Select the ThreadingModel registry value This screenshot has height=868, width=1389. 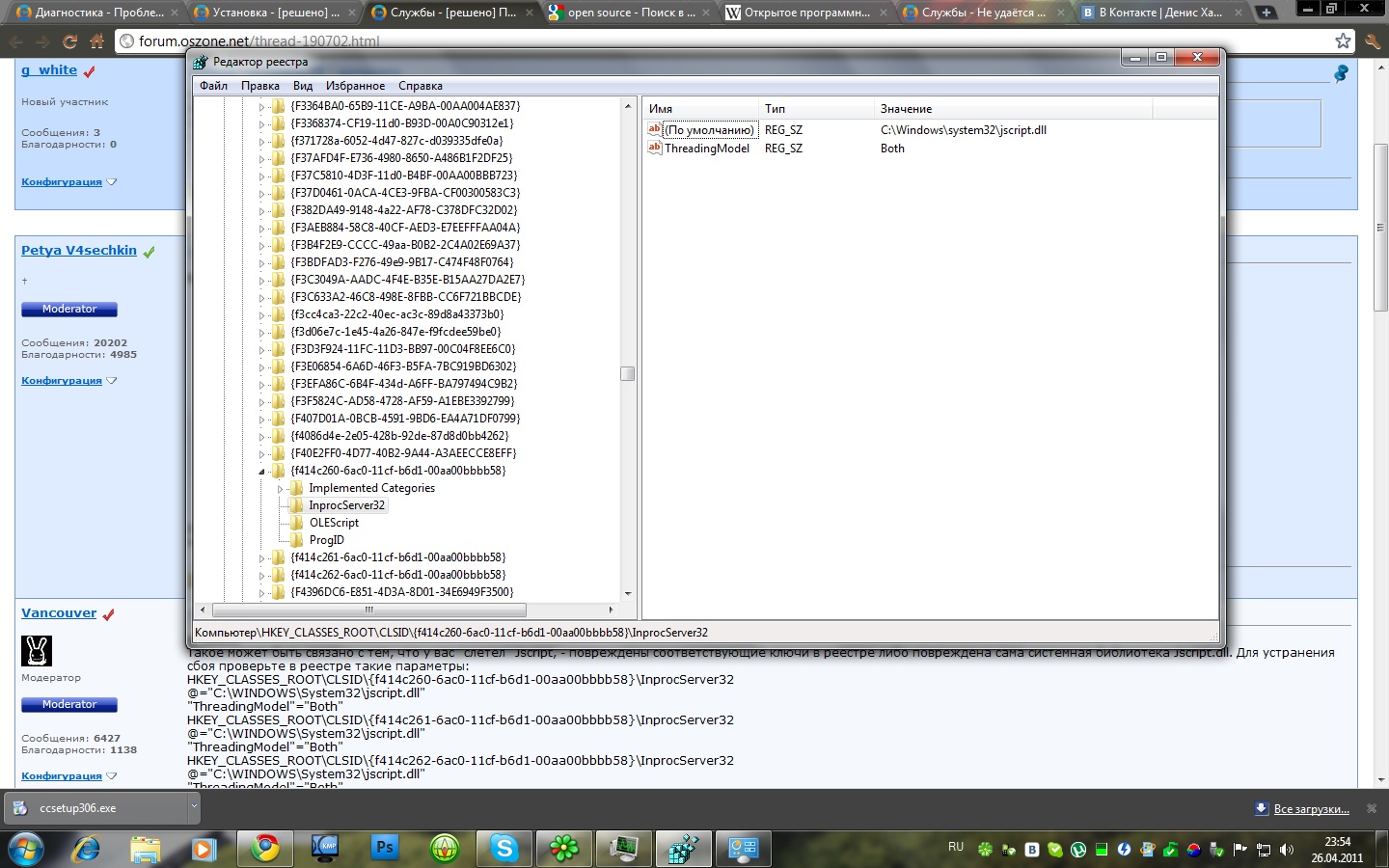click(x=707, y=149)
